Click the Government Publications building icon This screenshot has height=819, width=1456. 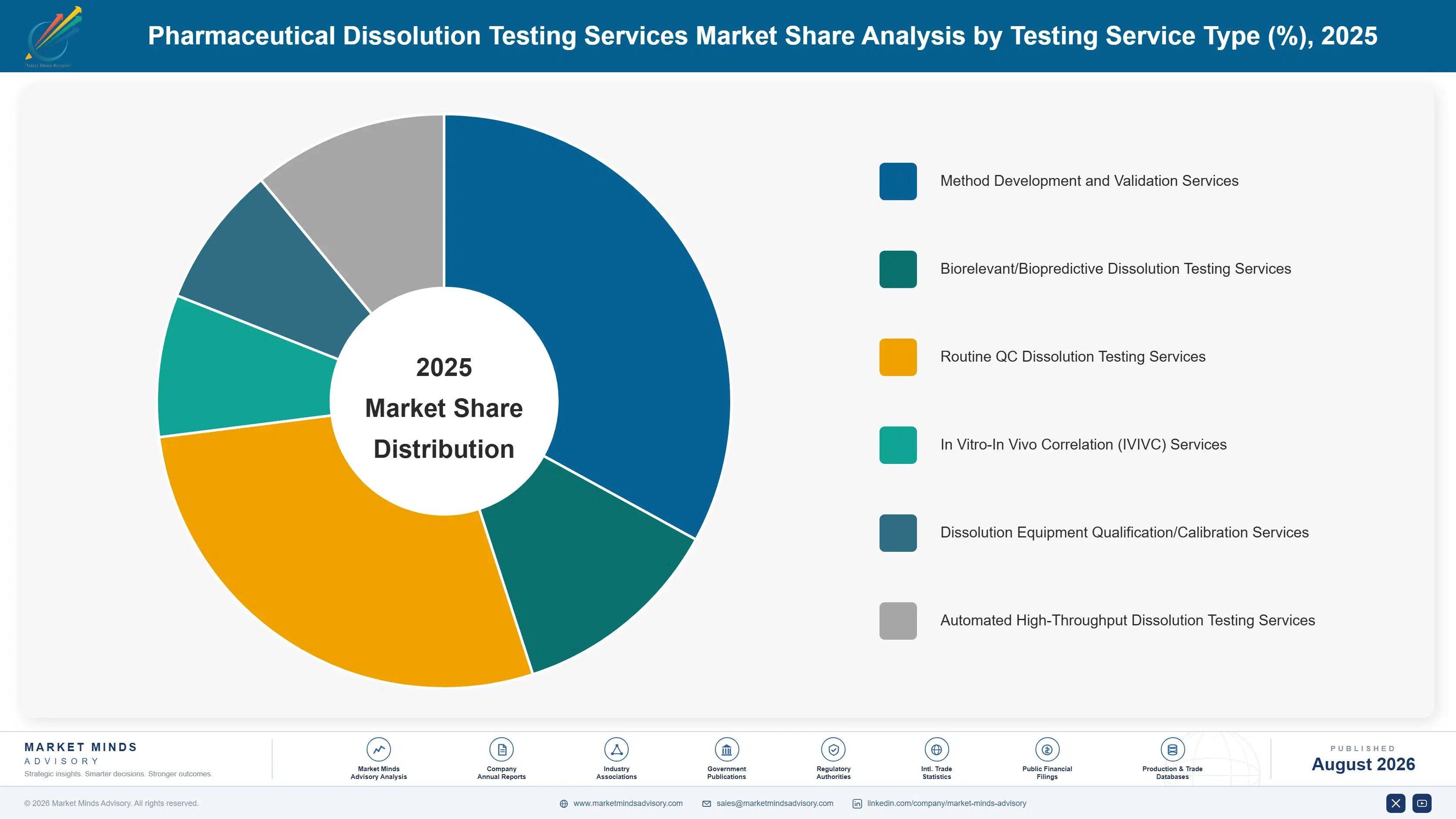tap(726, 749)
